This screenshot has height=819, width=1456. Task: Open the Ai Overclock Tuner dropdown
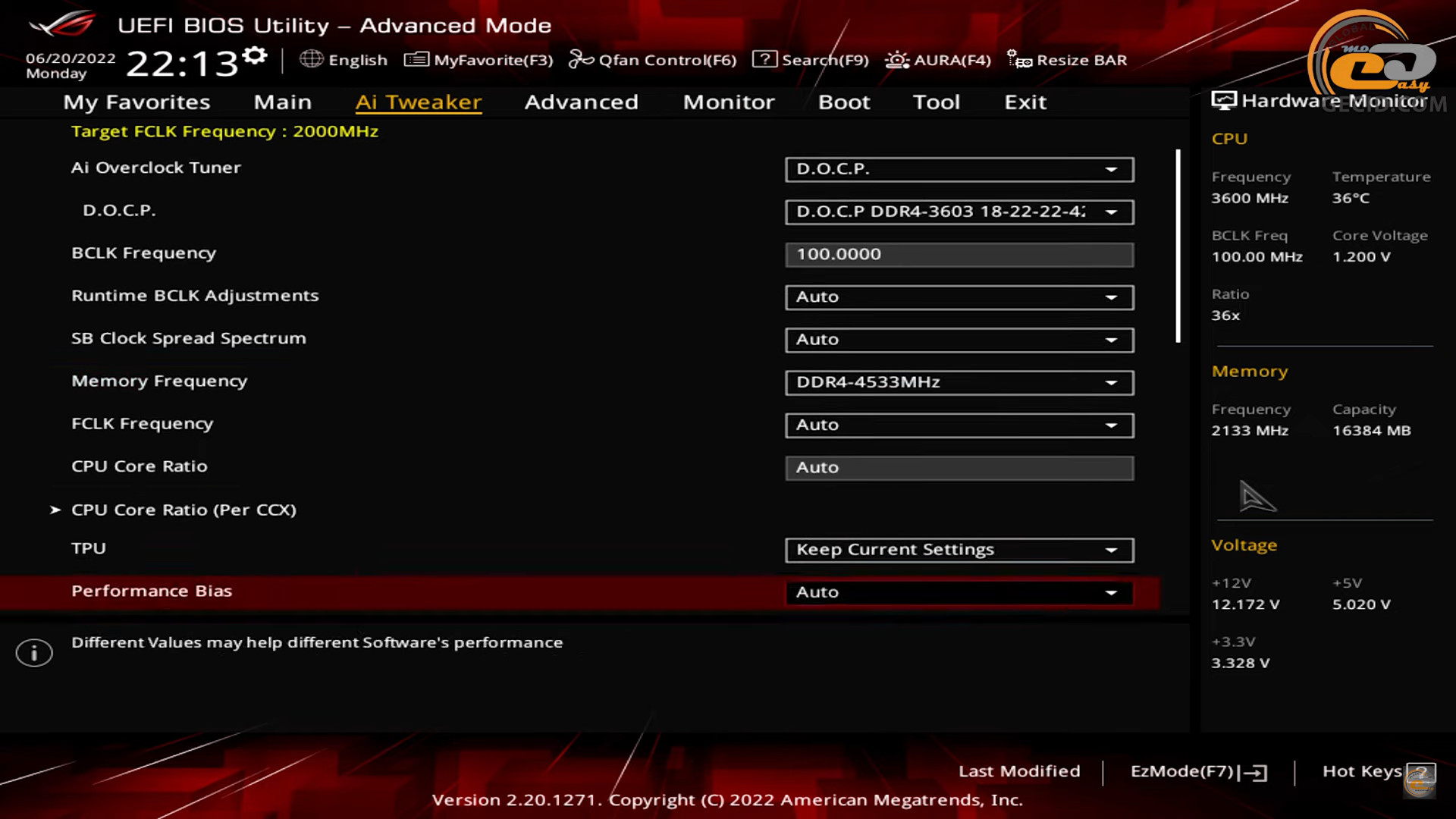click(x=959, y=169)
